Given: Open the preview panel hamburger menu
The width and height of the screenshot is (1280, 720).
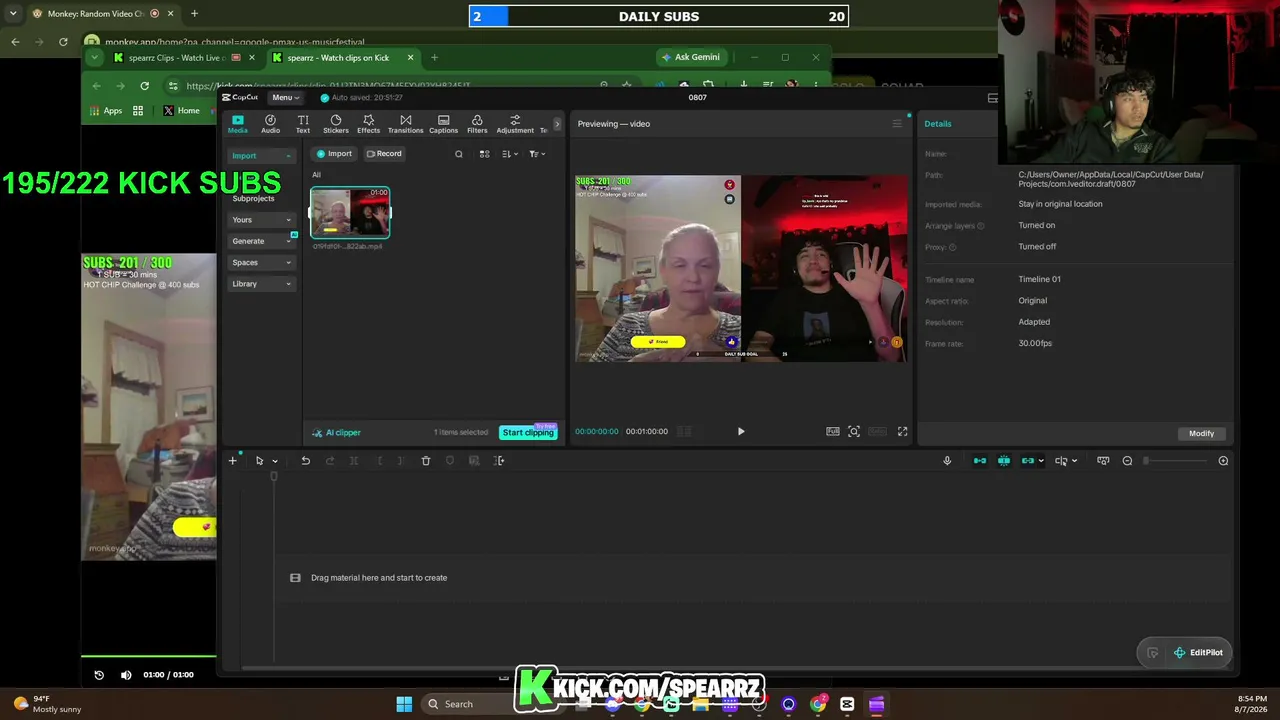Looking at the screenshot, I should (897, 123).
